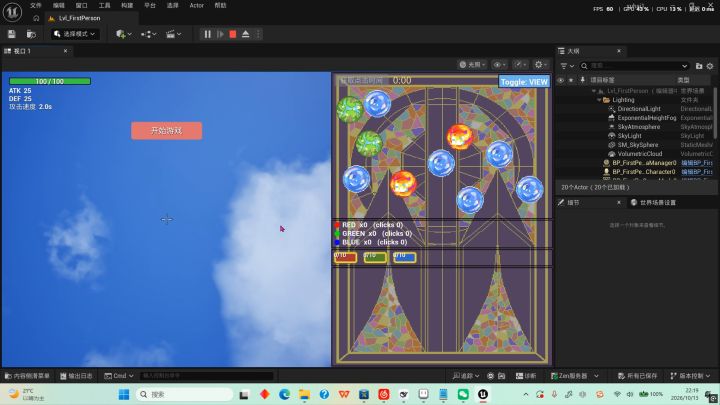Select VolumetricCloud in the Outliner
The width and height of the screenshot is (720, 405).
pyautogui.click(x=640, y=154)
